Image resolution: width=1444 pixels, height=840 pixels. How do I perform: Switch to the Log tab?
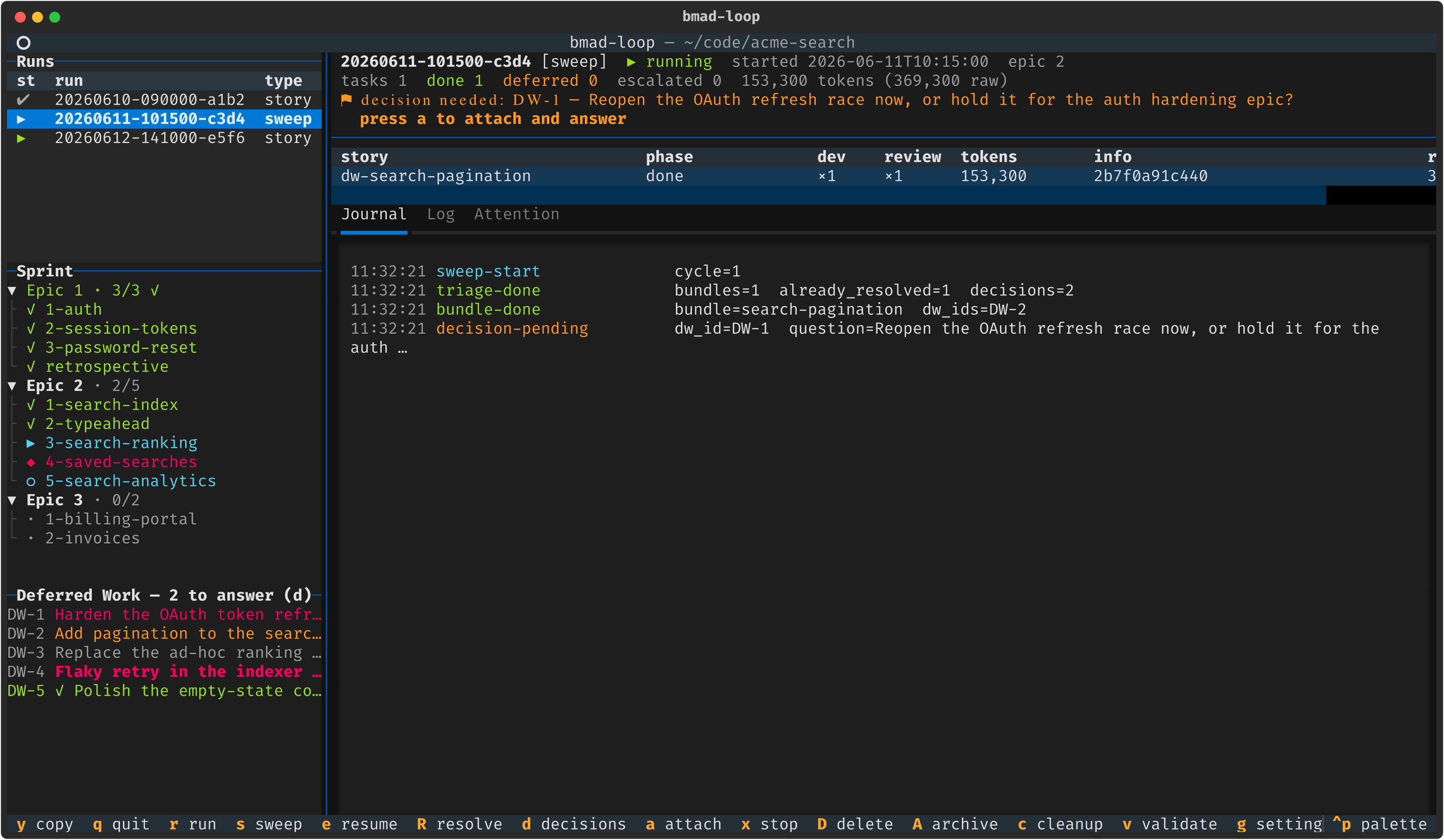441,214
